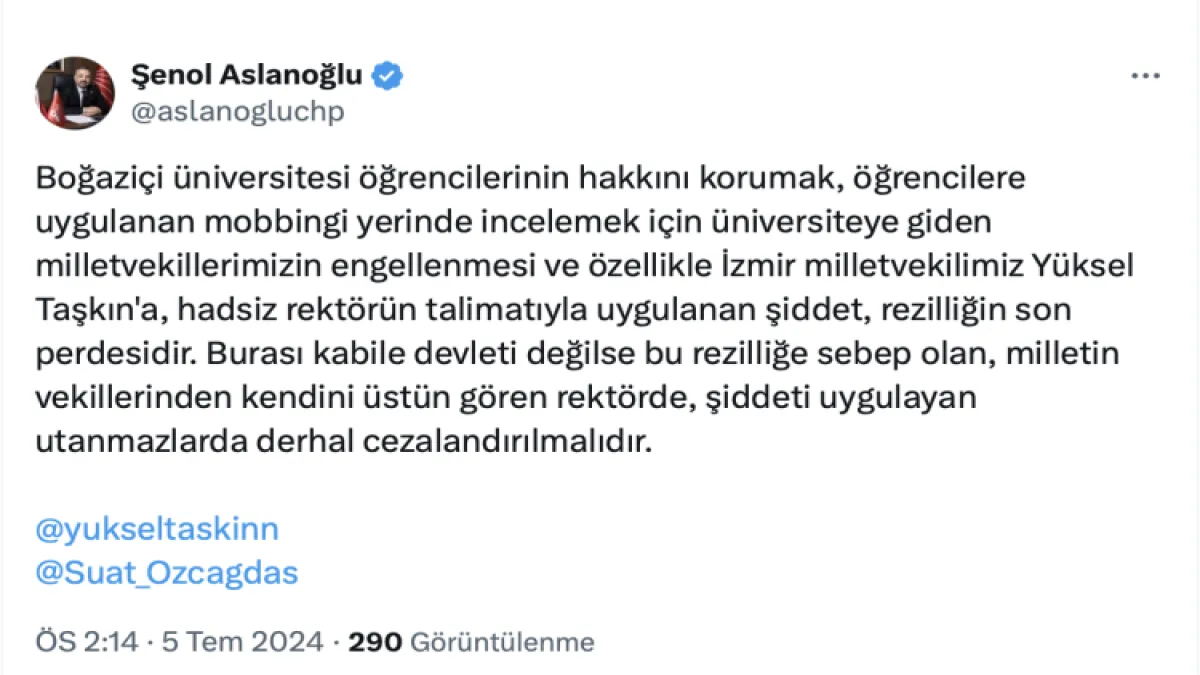Click the ÖS 2:14 post time
Image resolution: width=1200 pixels, height=675 pixels.
(87, 641)
